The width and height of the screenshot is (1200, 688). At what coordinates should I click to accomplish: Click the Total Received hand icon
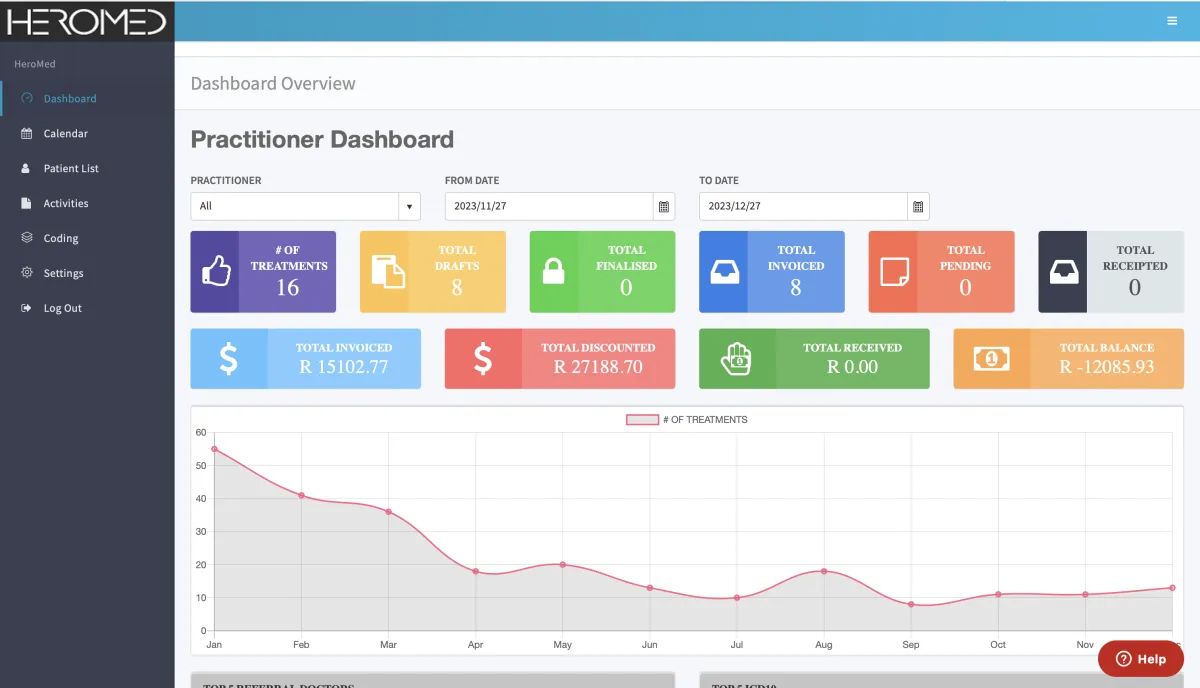[x=737, y=358]
